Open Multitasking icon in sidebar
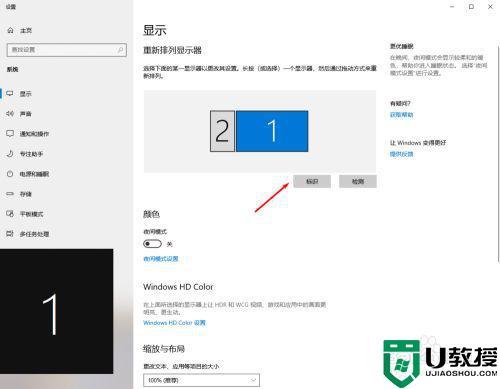500x389 pixels. point(10,234)
